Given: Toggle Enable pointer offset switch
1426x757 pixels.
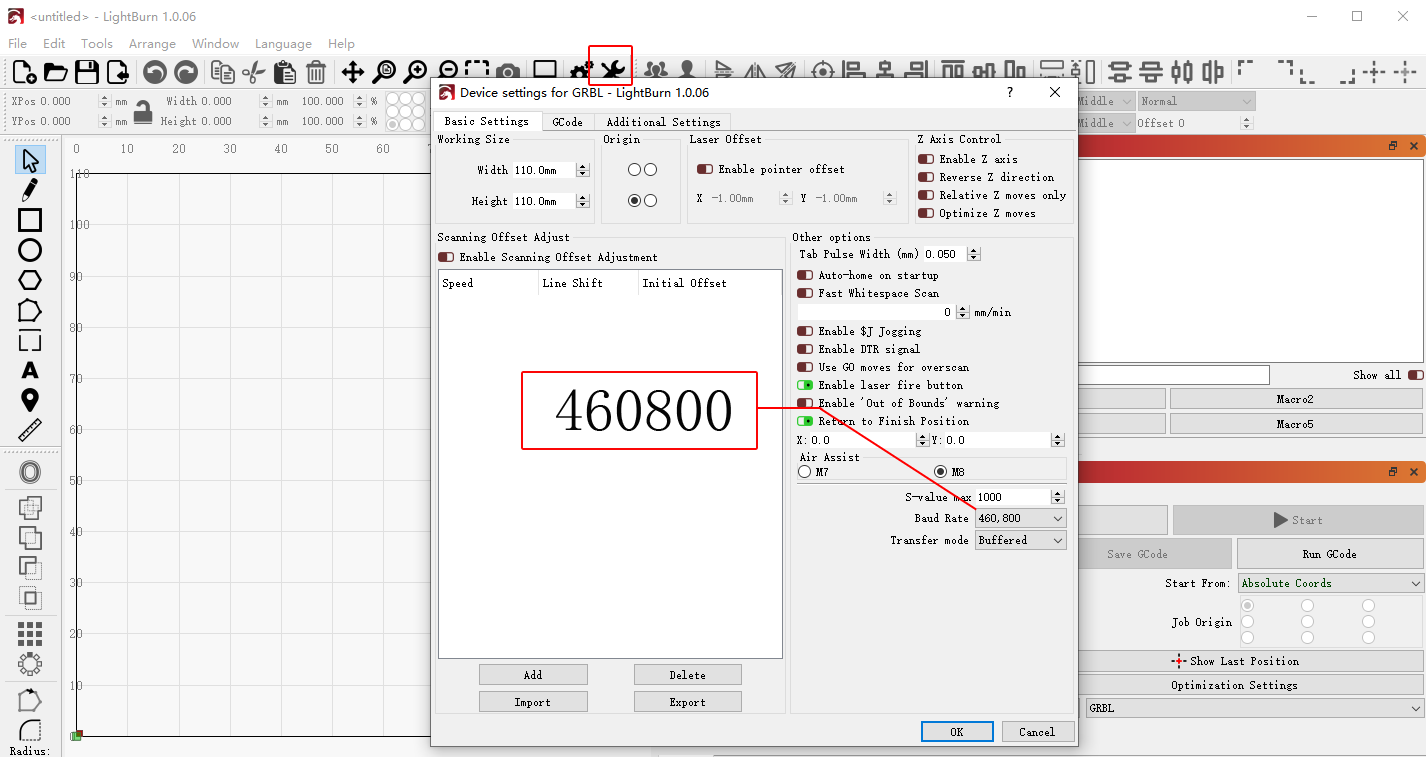Looking at the screenshot, I should [705, 170].
